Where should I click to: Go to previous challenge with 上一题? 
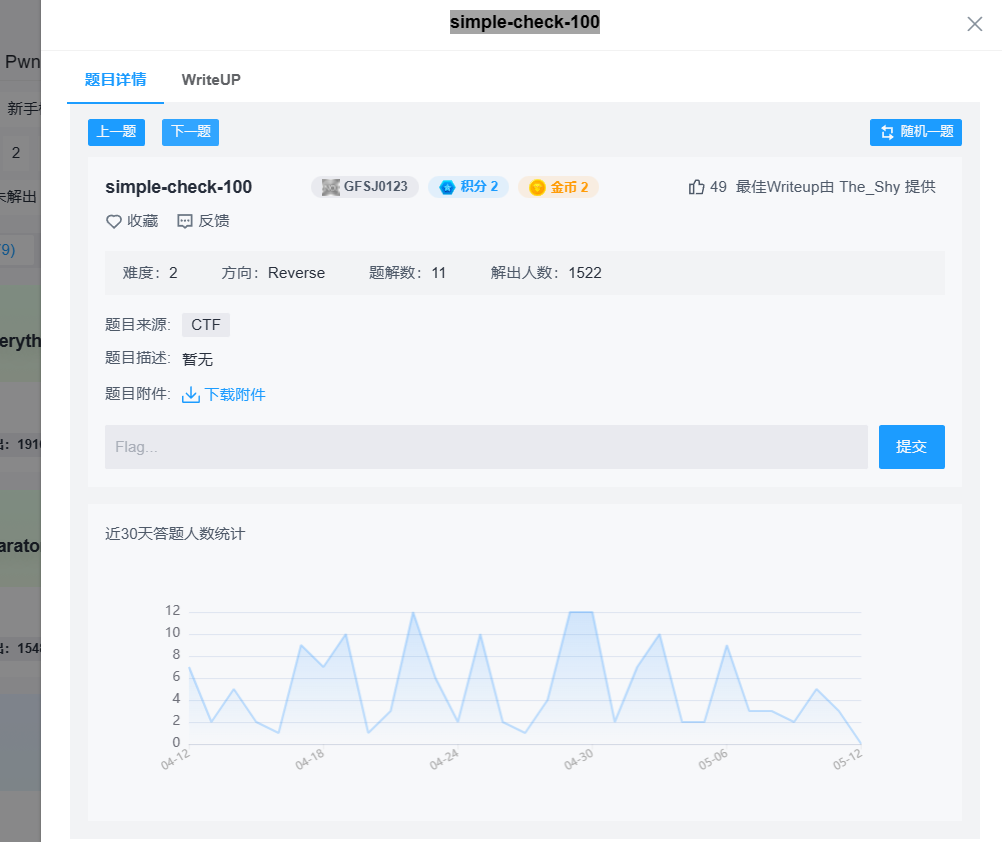click(116, 132)
